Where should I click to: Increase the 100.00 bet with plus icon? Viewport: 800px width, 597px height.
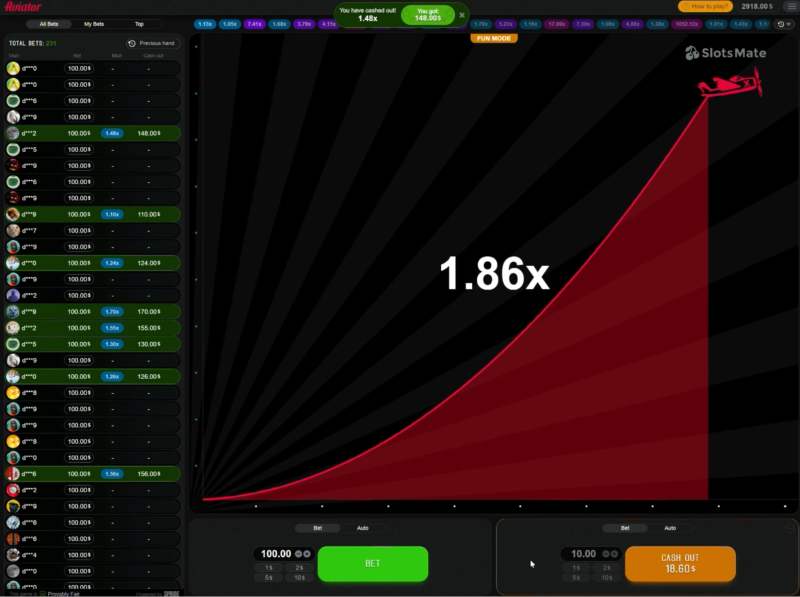pos(307,554)
